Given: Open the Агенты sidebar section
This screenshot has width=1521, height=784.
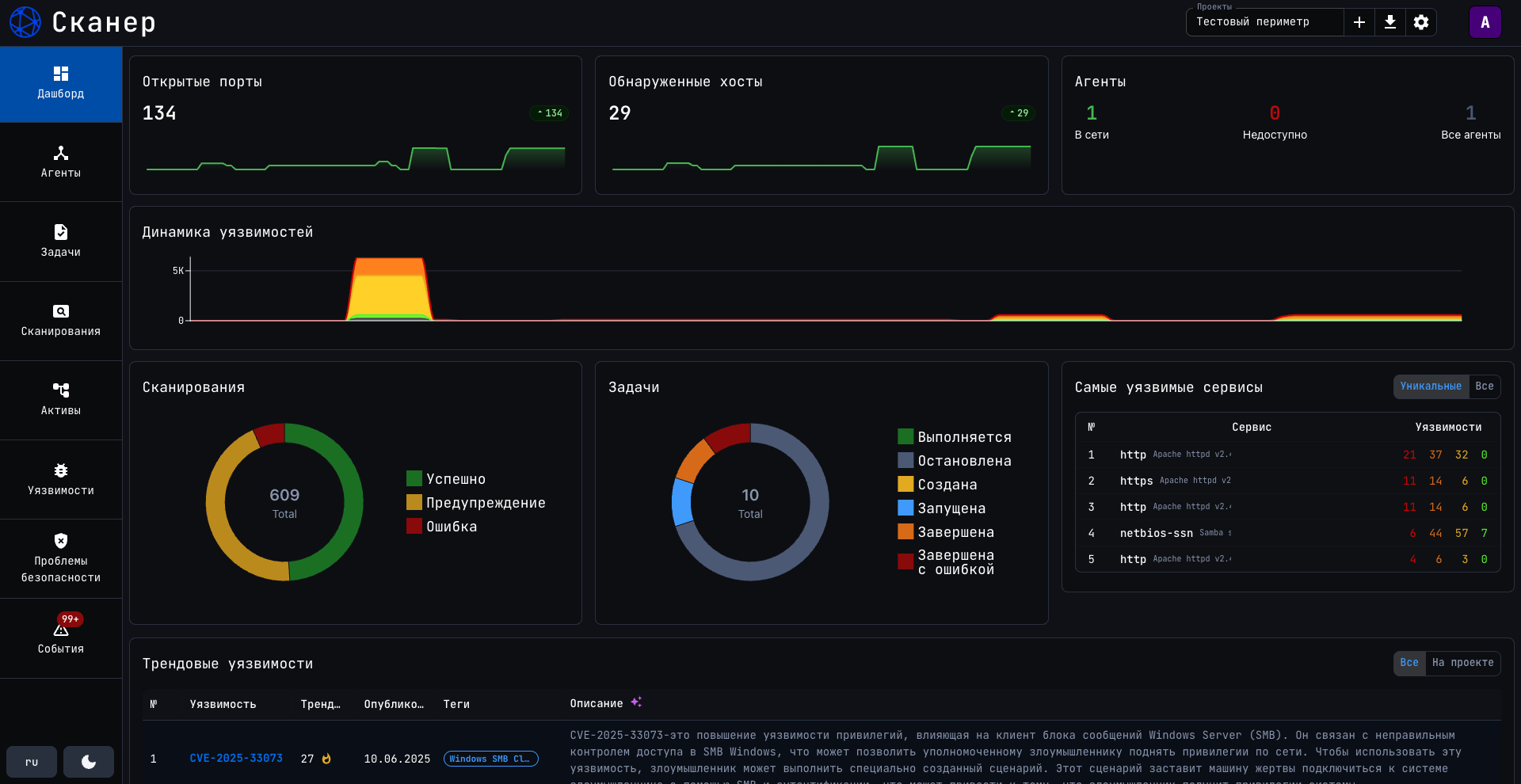Looking at the screenshot, I should [61, 162].
